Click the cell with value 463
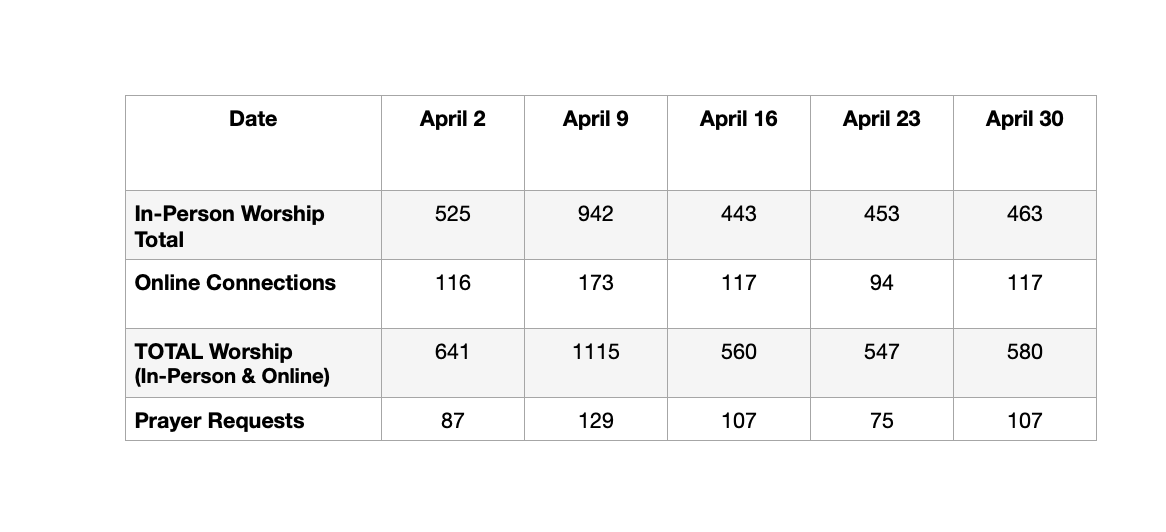Screen dimensions: 1166x532 (1025, 225)
